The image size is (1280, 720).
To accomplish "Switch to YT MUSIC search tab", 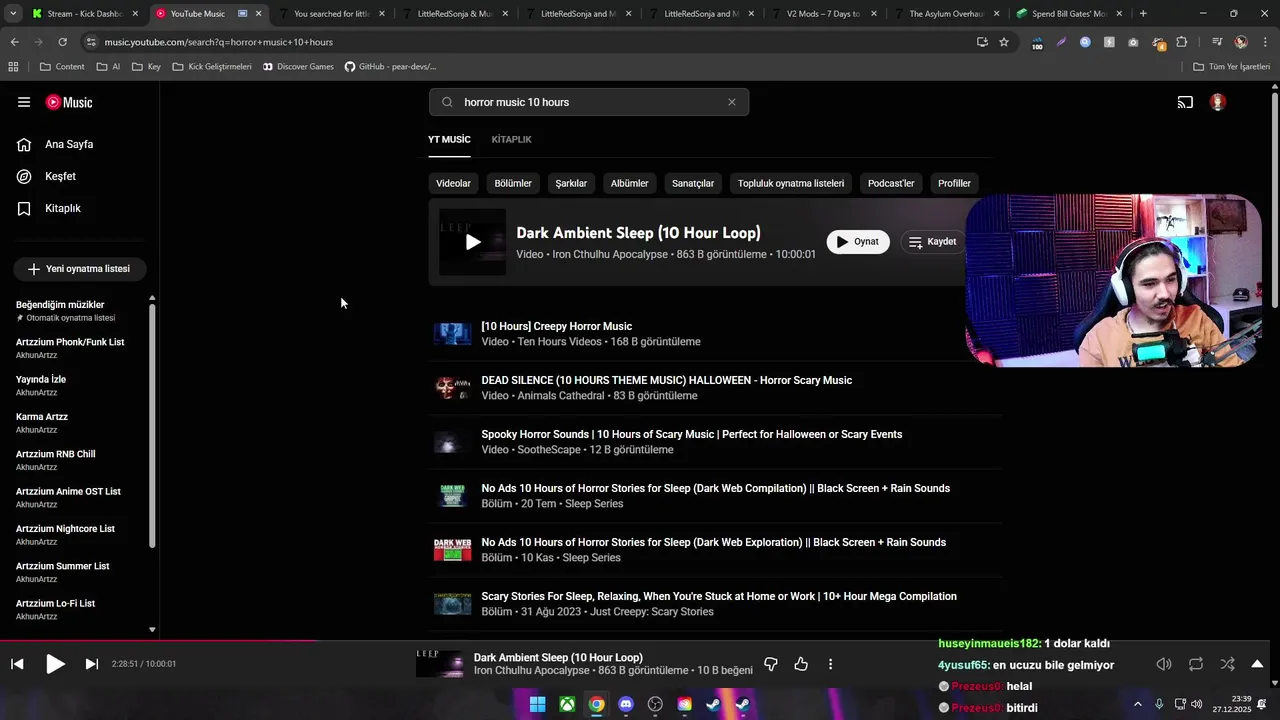I will click(449, 139).
